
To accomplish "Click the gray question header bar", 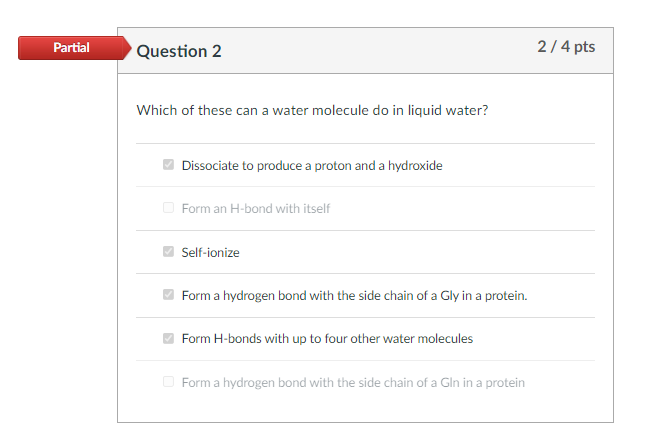I will click(x=380, y=51).
